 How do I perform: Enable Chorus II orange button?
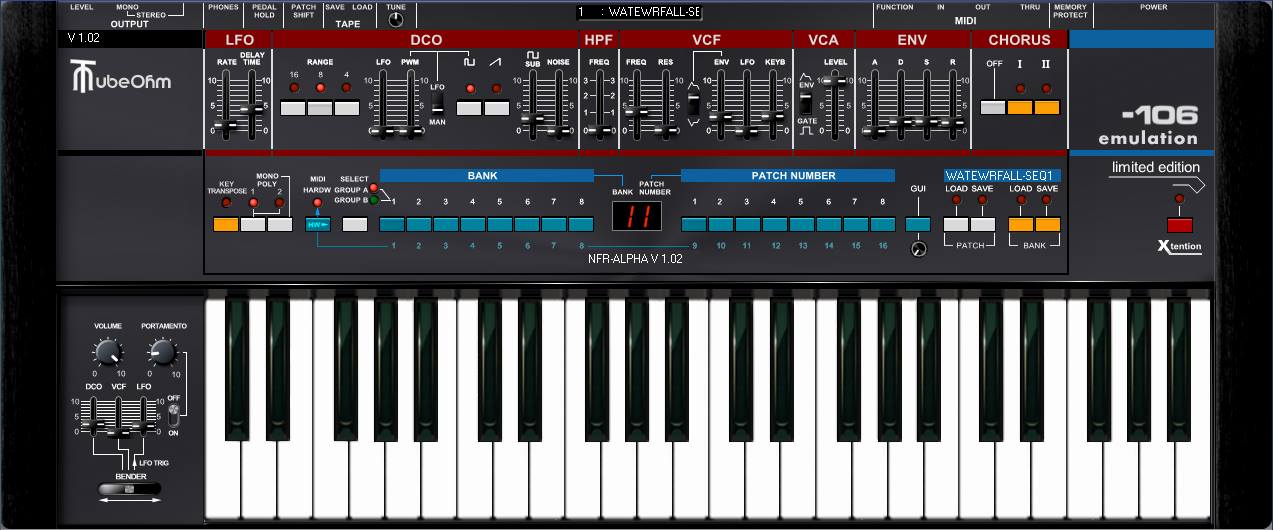click(1047, 108)
